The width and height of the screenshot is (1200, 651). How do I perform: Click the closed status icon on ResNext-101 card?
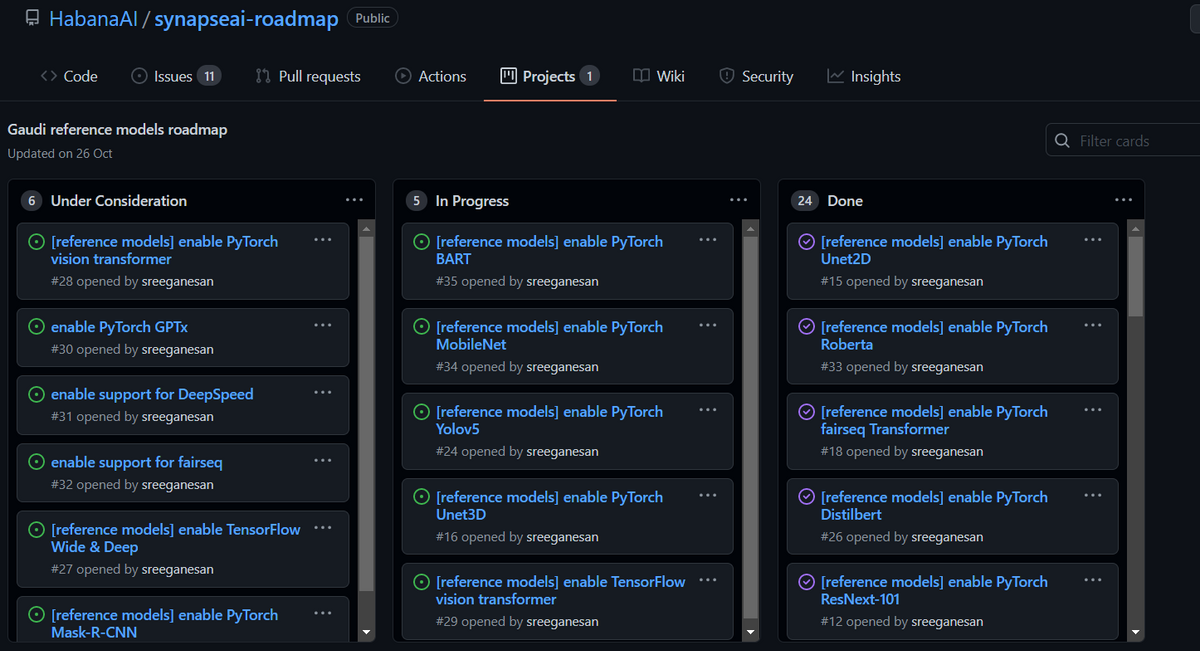click(806, 582)
